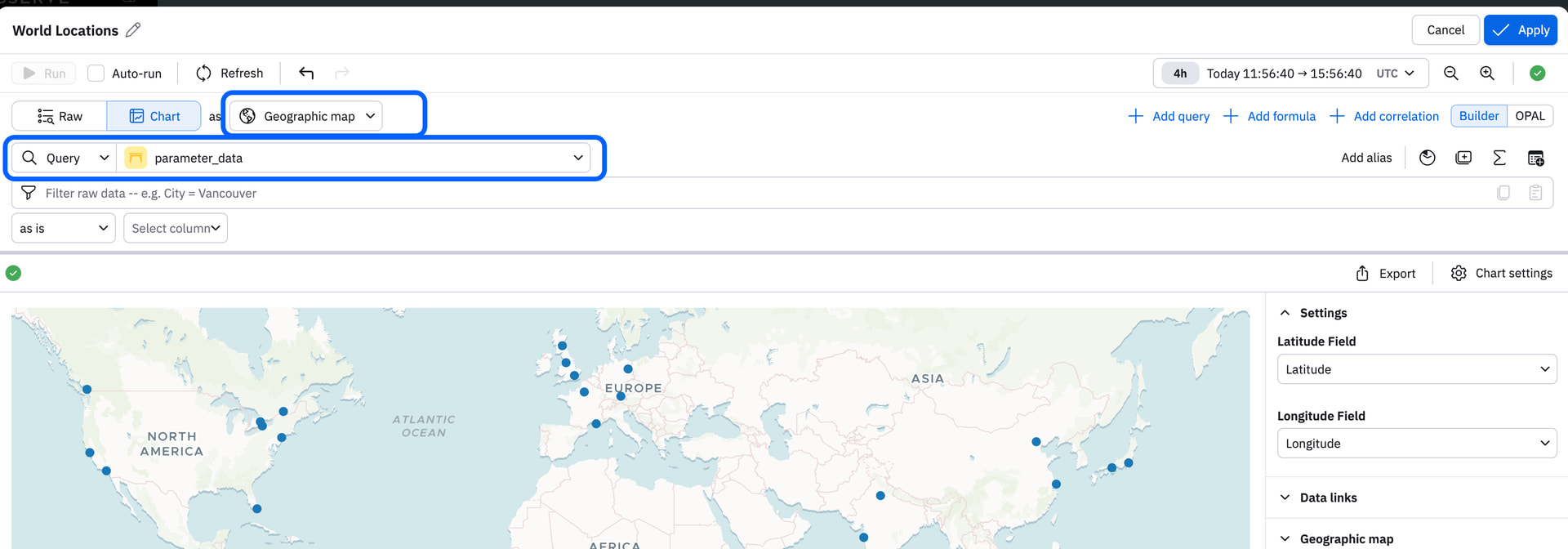Open the Latitude Field dropdown
1568x549 pixels.
coord(1417,369)
